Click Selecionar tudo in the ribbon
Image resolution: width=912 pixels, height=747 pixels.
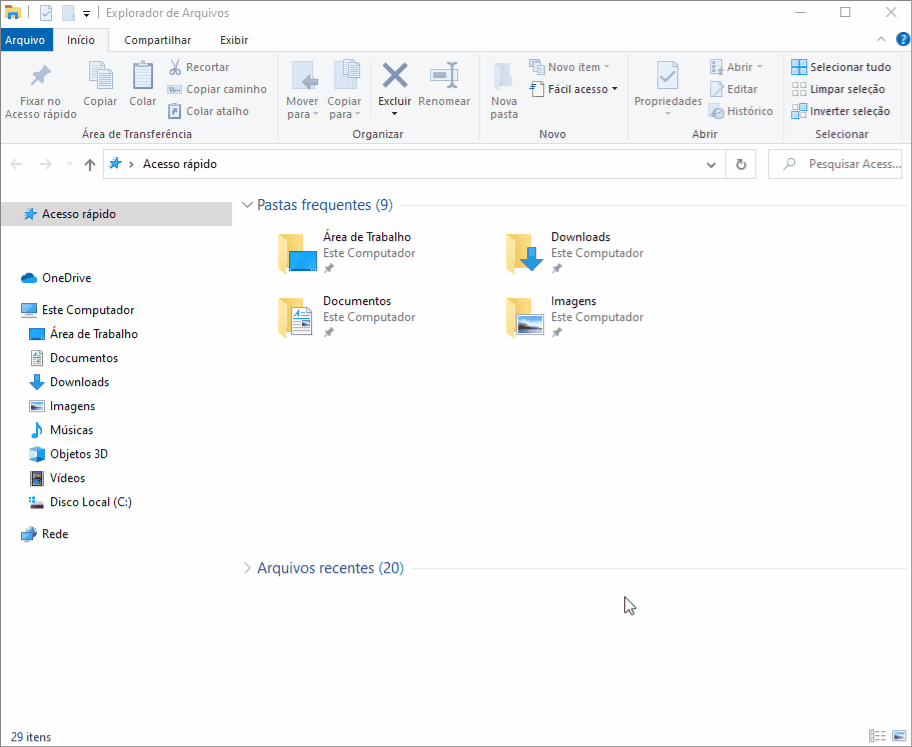pyautogui.click(x=840, y=67)
